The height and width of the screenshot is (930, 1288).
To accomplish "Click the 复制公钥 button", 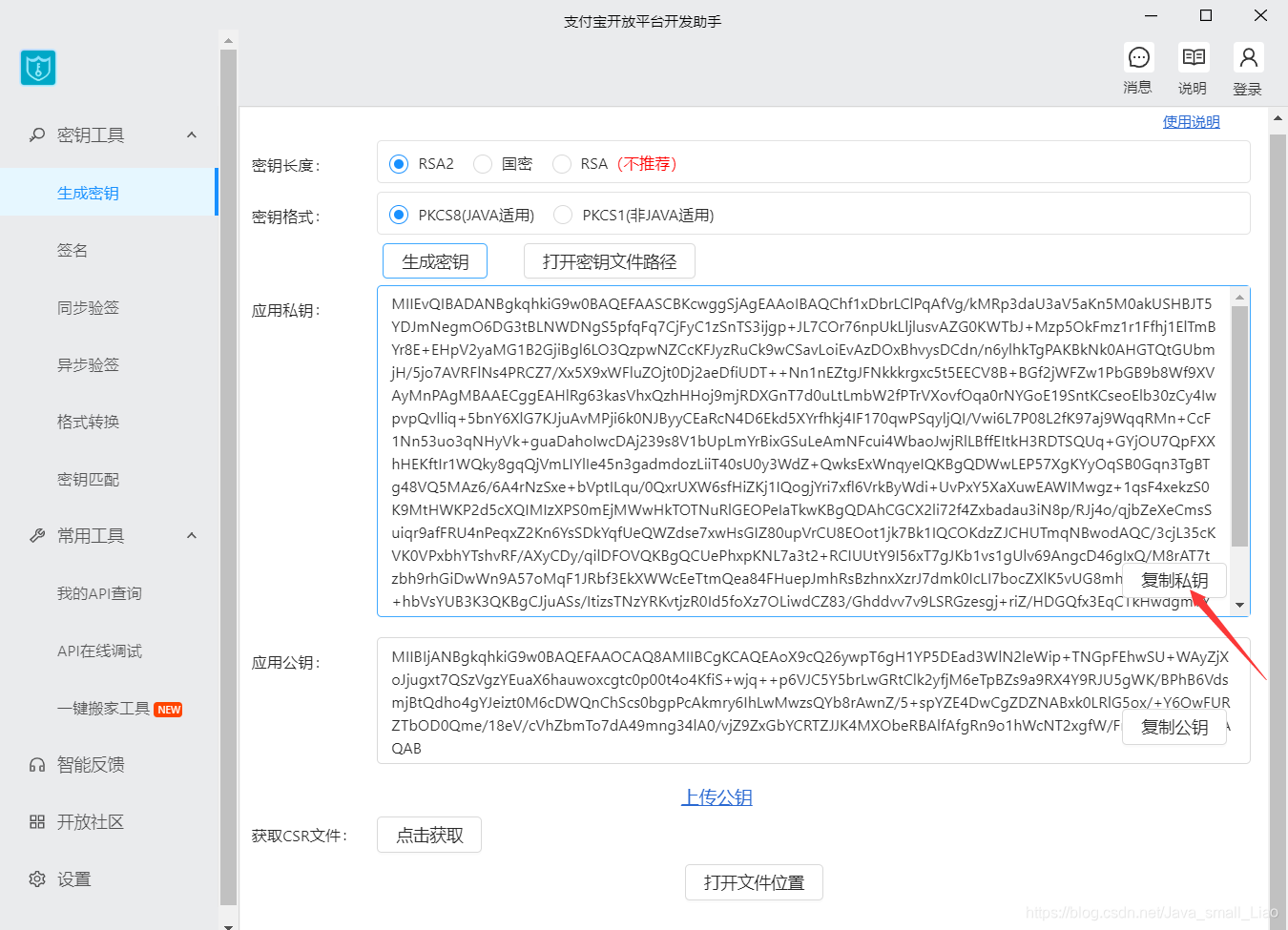I will tap(1174, 727).
